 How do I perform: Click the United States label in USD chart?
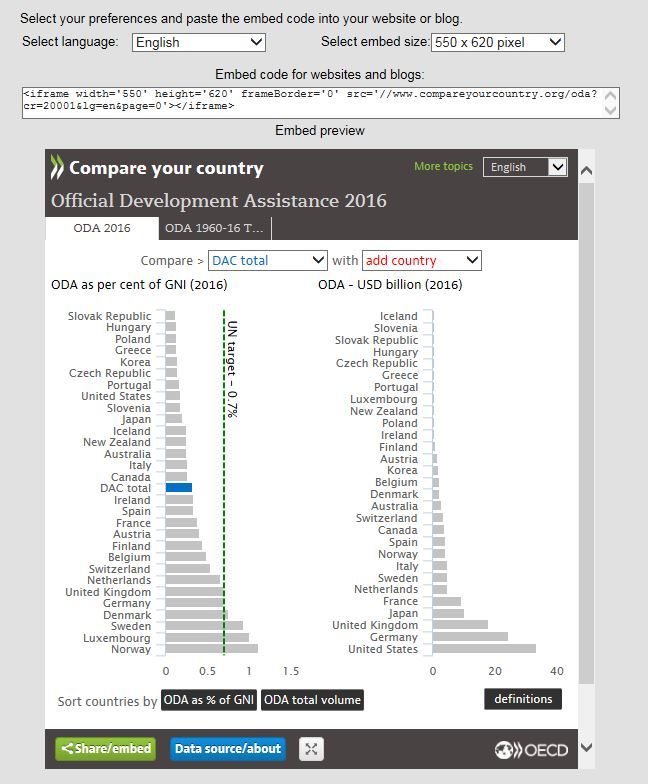(382, 649)
